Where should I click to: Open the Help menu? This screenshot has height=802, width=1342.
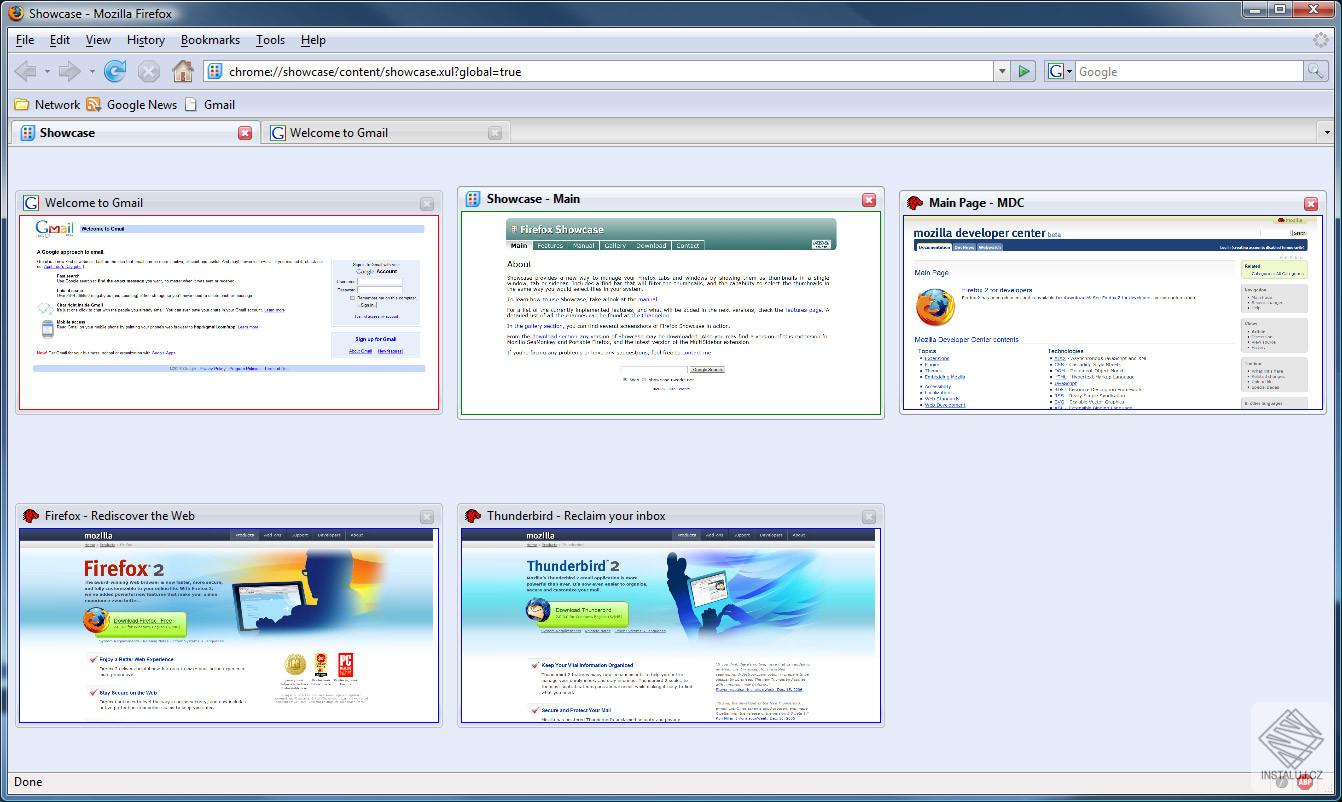[313, 40]
